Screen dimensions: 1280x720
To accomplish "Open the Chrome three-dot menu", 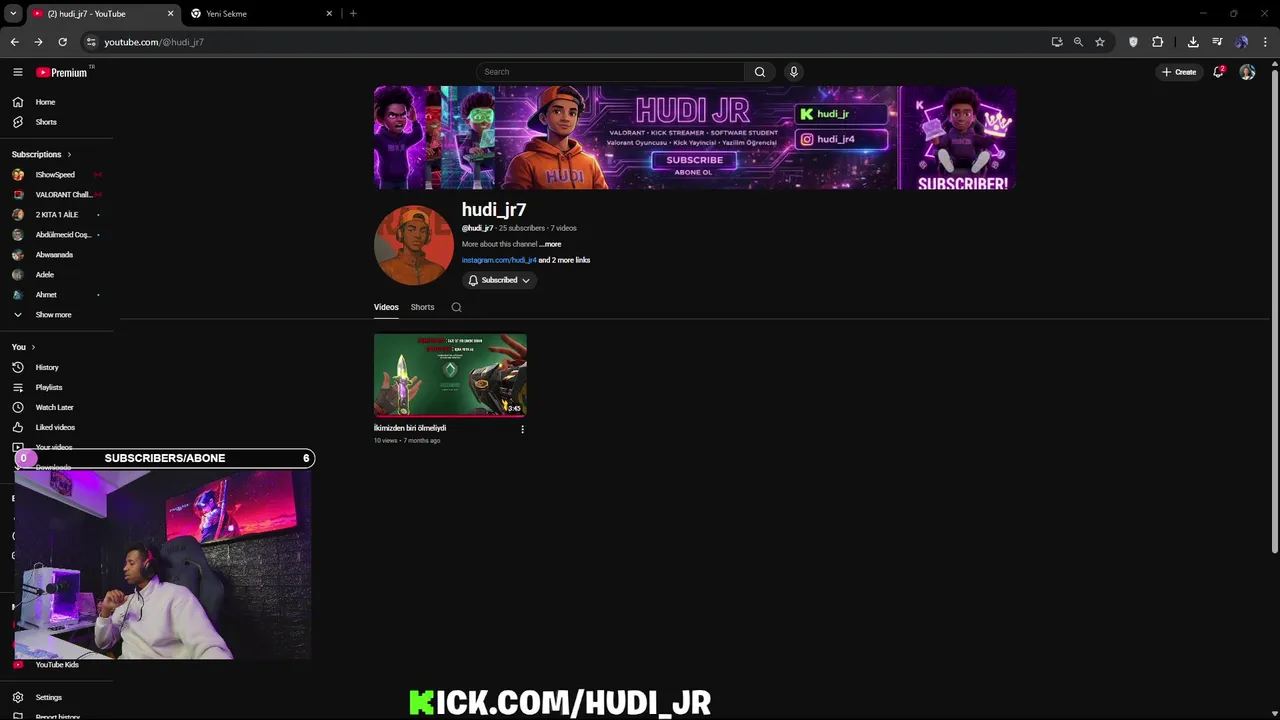I will point(1265,42).
